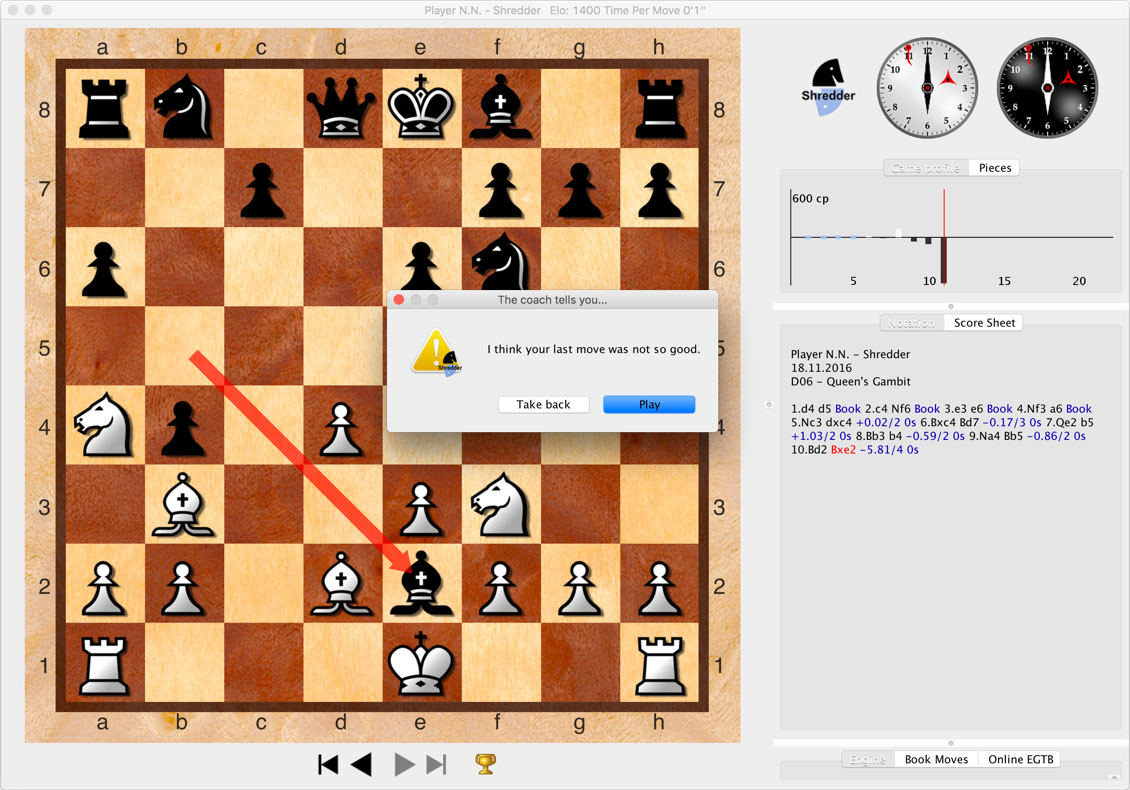Image resolution: width=1130 pixels, height=790 pixels.
Task: Select the black rook on a8
Action: (104, 110)
